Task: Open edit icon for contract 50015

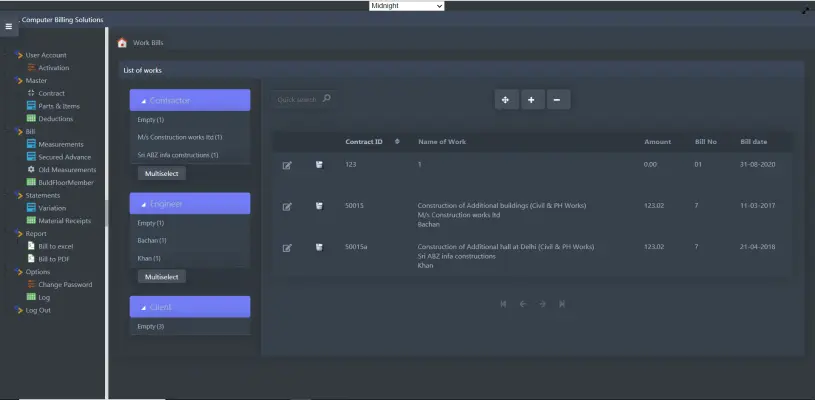Action: click(287, 206)
